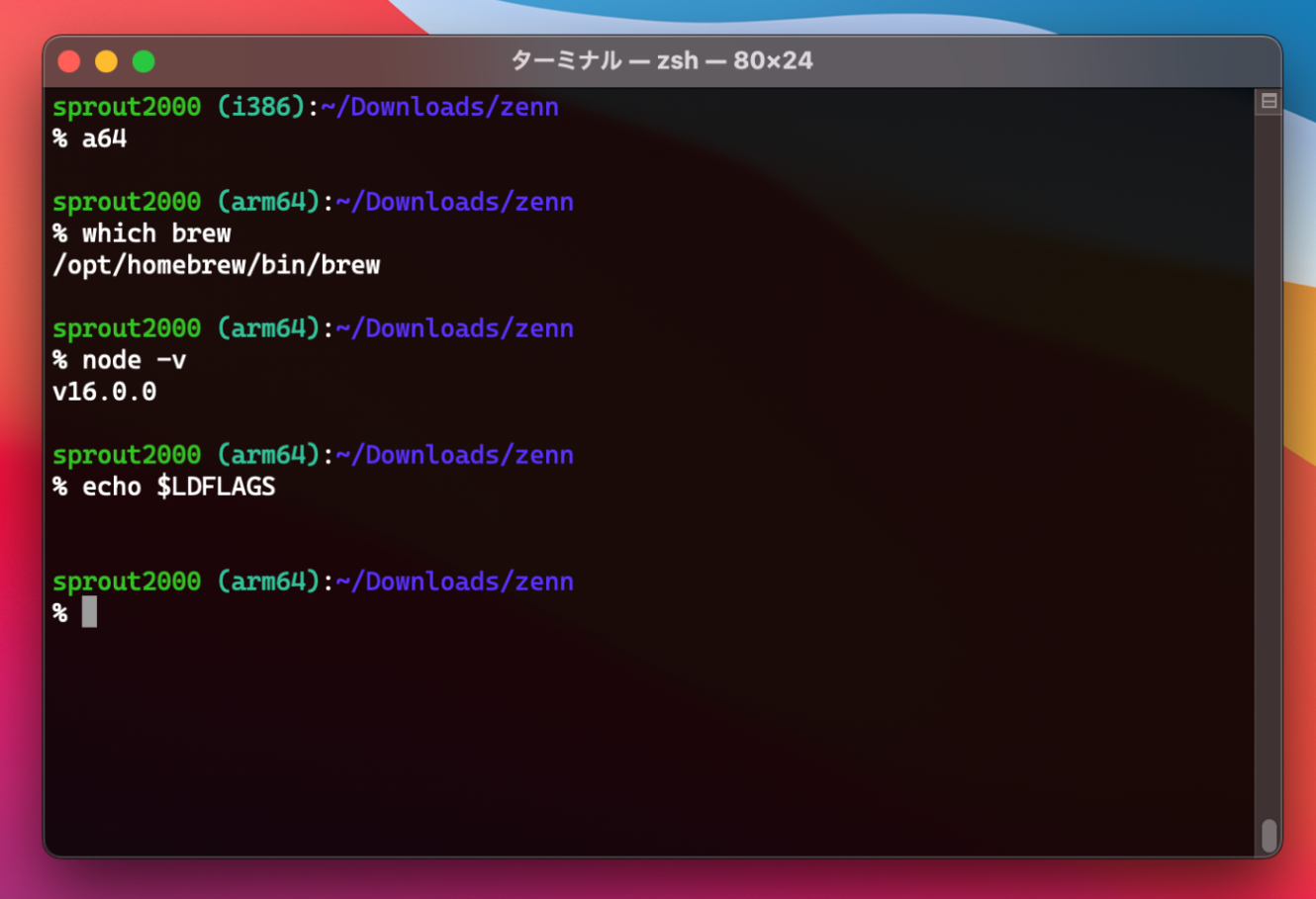Click the 'echo $LDFLAGS' command line
Screen dimensions: 1316x899
coord(164,487)
